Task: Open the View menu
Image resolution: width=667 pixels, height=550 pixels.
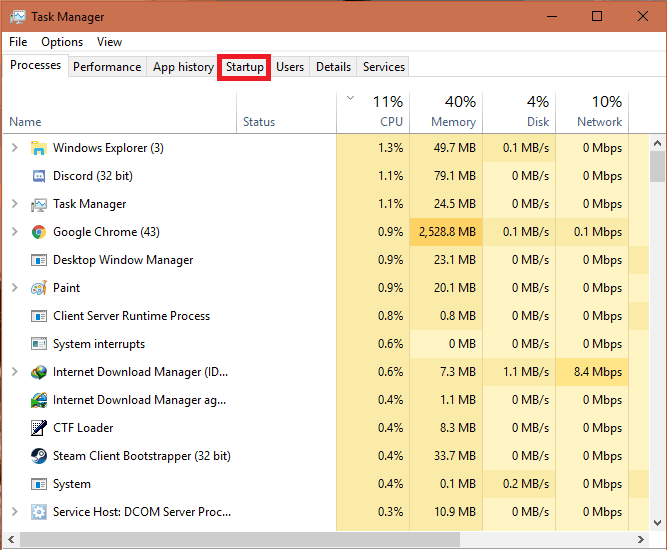Action: 109,42
